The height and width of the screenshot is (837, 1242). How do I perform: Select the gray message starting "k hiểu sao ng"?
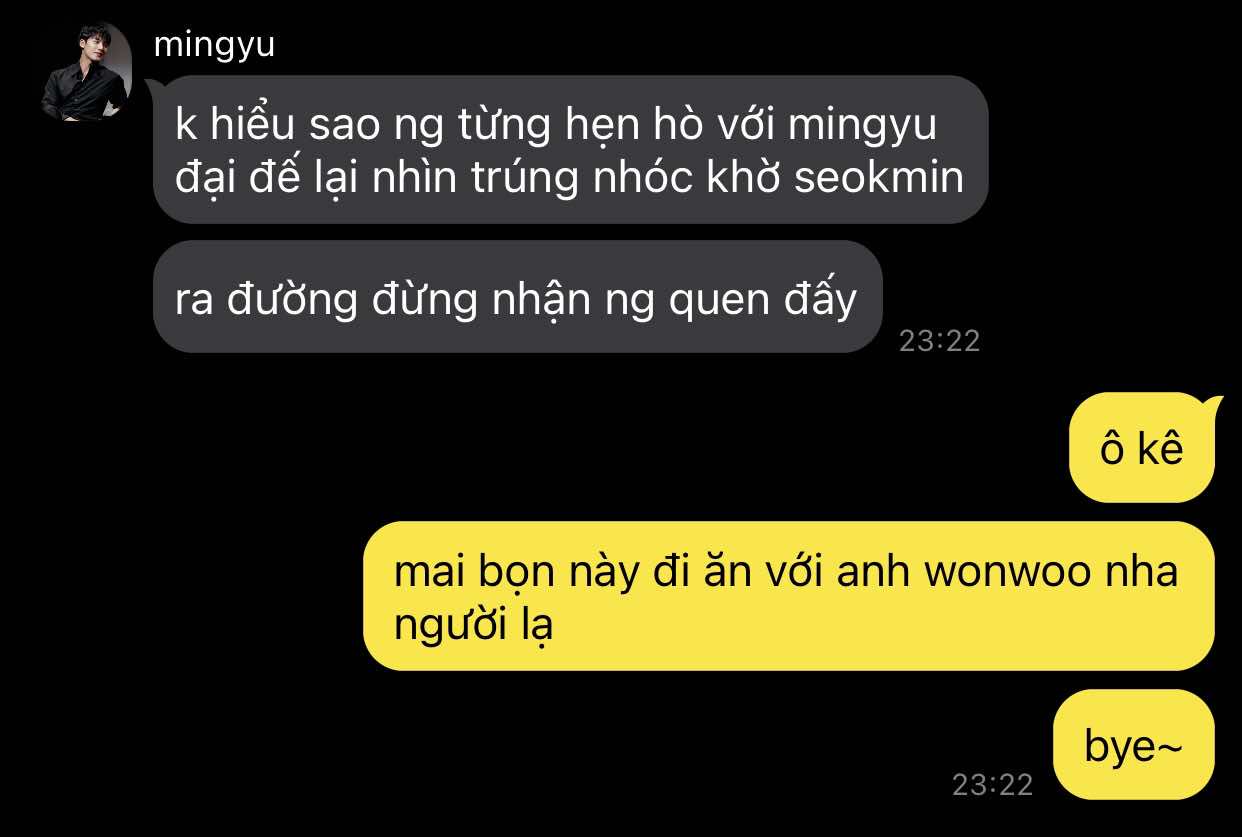tap(570, 150)
